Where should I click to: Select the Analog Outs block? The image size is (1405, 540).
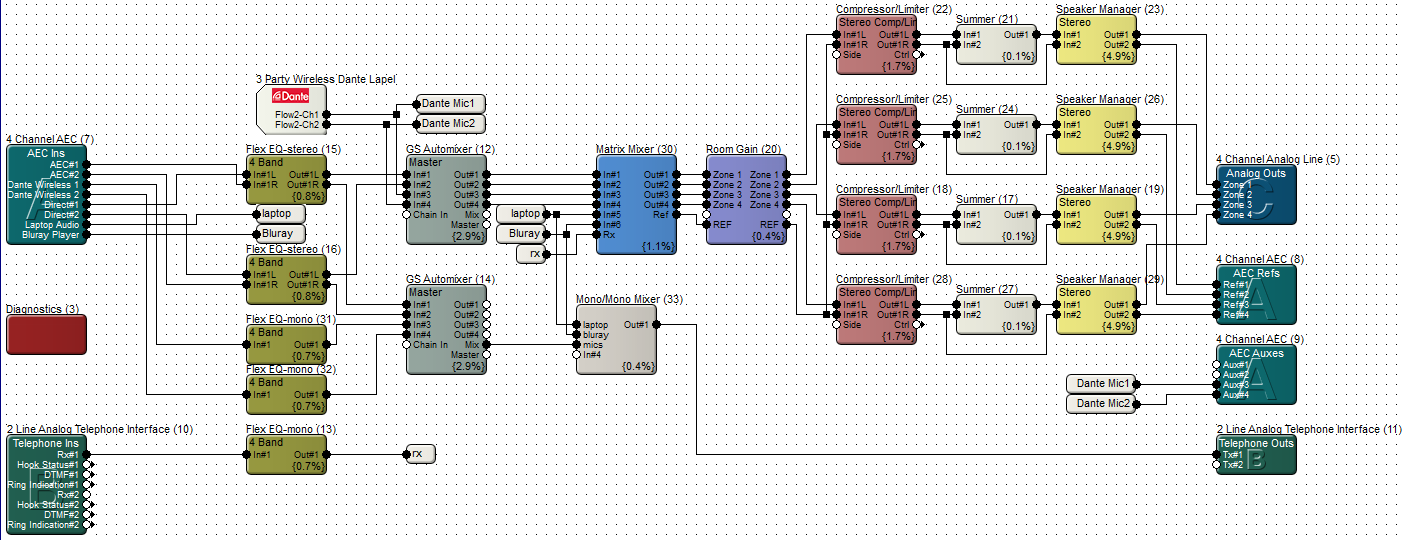1256,194
